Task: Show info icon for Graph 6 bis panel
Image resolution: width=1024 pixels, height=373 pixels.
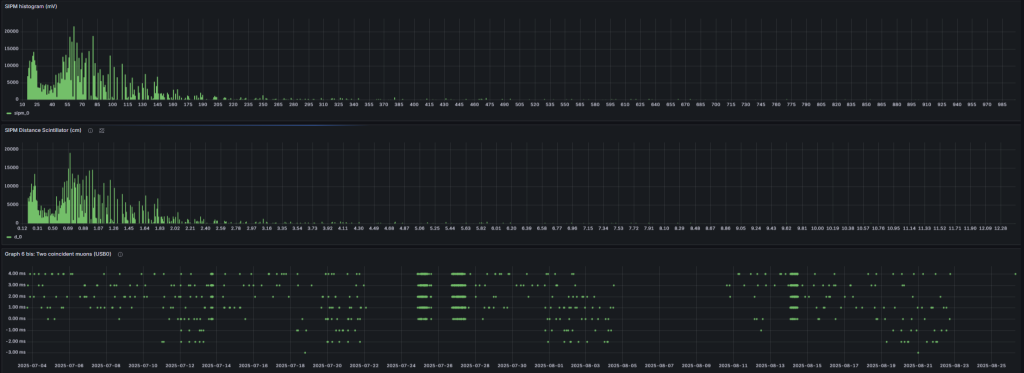Action: pos(120,254)
